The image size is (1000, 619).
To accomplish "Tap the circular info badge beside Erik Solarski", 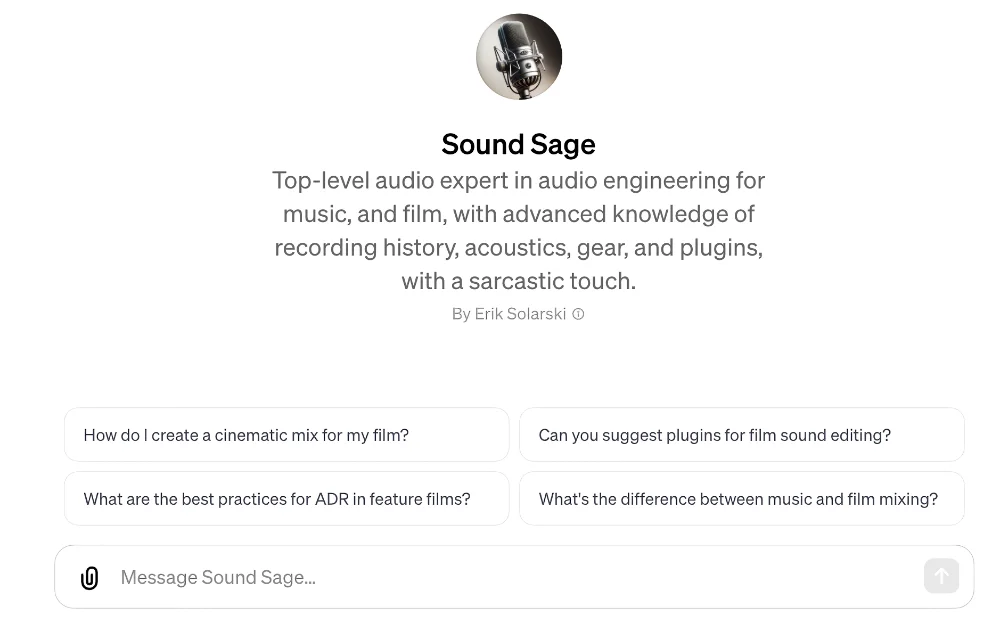I will pyautogui.click(x=578, y=313).
